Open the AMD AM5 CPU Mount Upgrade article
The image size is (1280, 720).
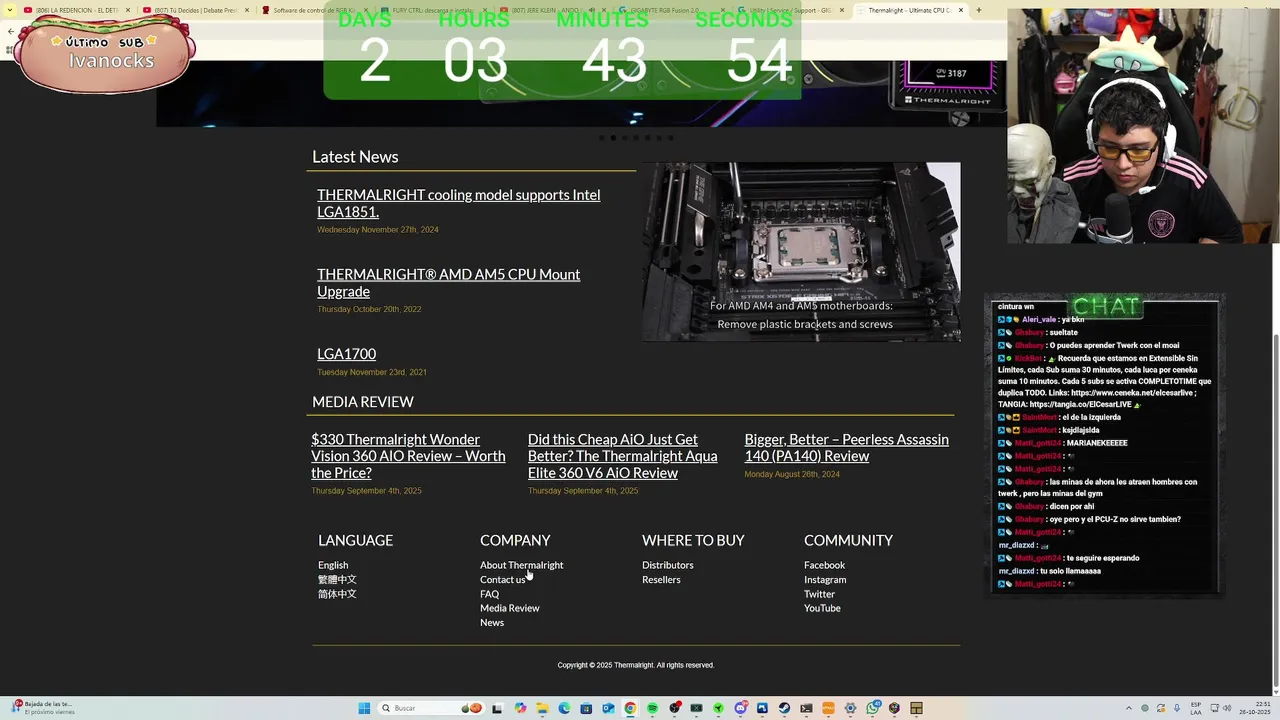pos(448,283)
